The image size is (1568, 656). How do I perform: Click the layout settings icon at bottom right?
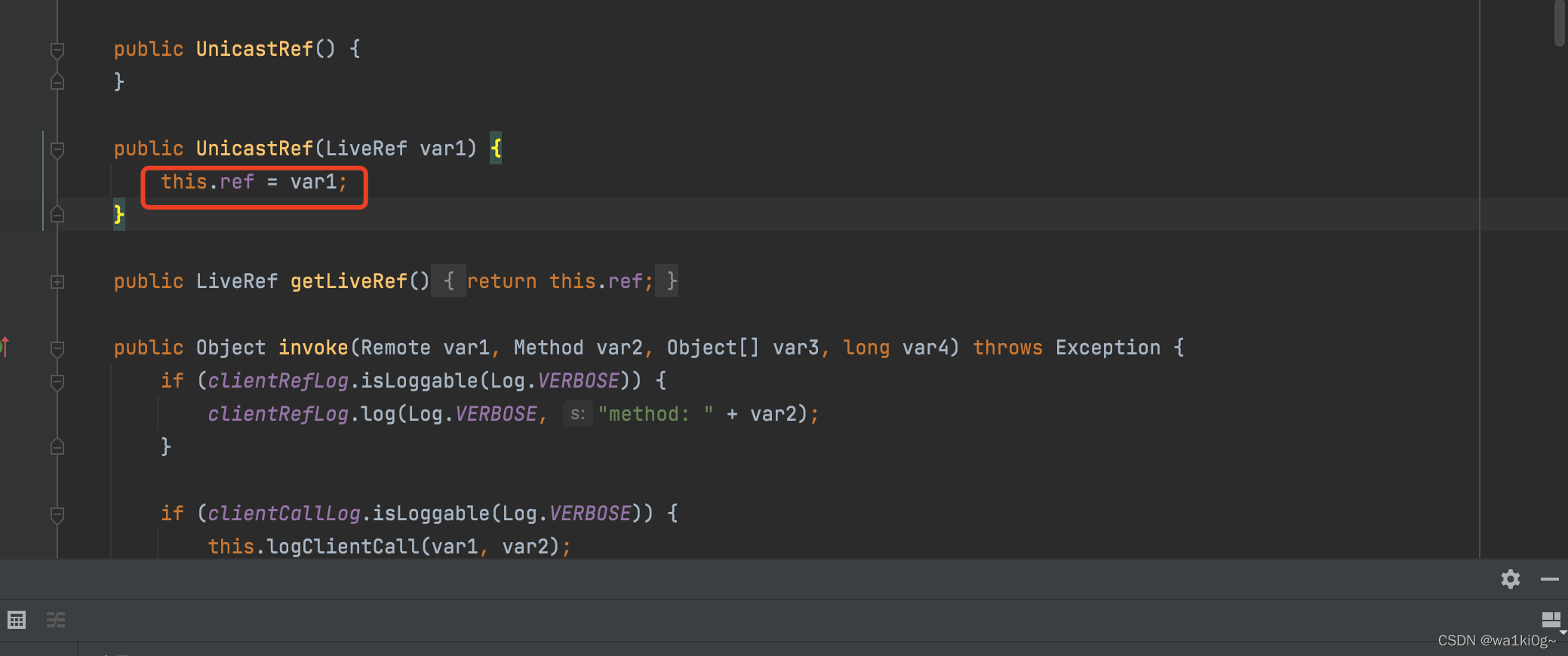click(1551, 620)
